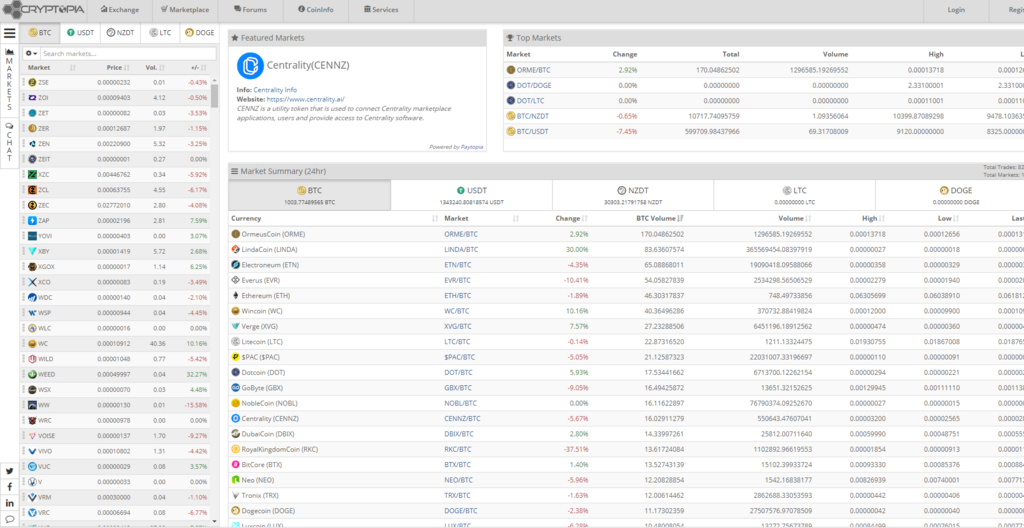Open the market list settings gear dropdown

tap(31, 54)
